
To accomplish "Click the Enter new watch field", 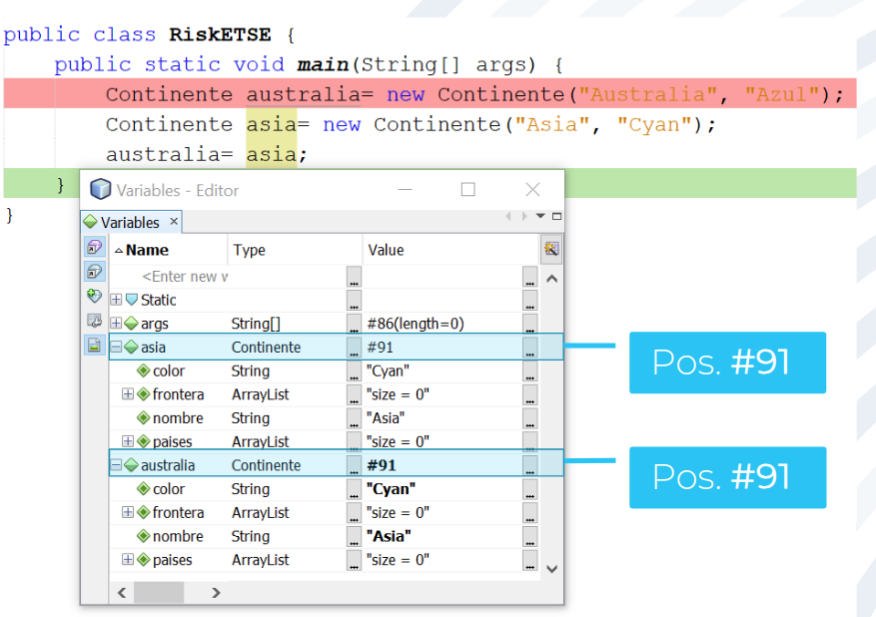I will 185,277.
